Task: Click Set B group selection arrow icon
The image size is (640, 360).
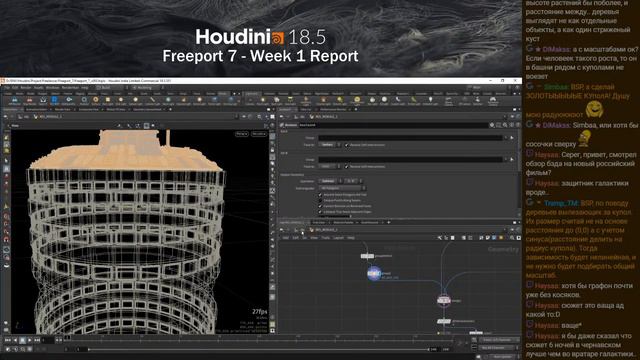Action: click(512, 160)
